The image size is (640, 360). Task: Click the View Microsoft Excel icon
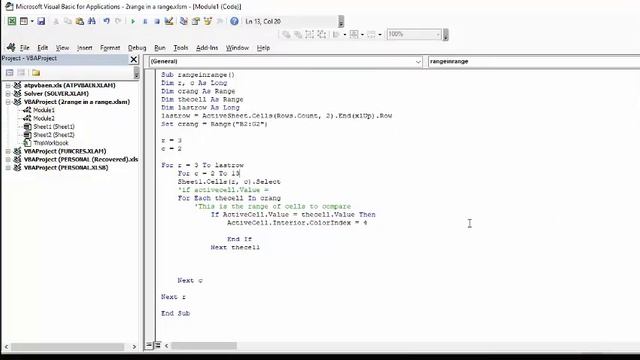point(12,21)
